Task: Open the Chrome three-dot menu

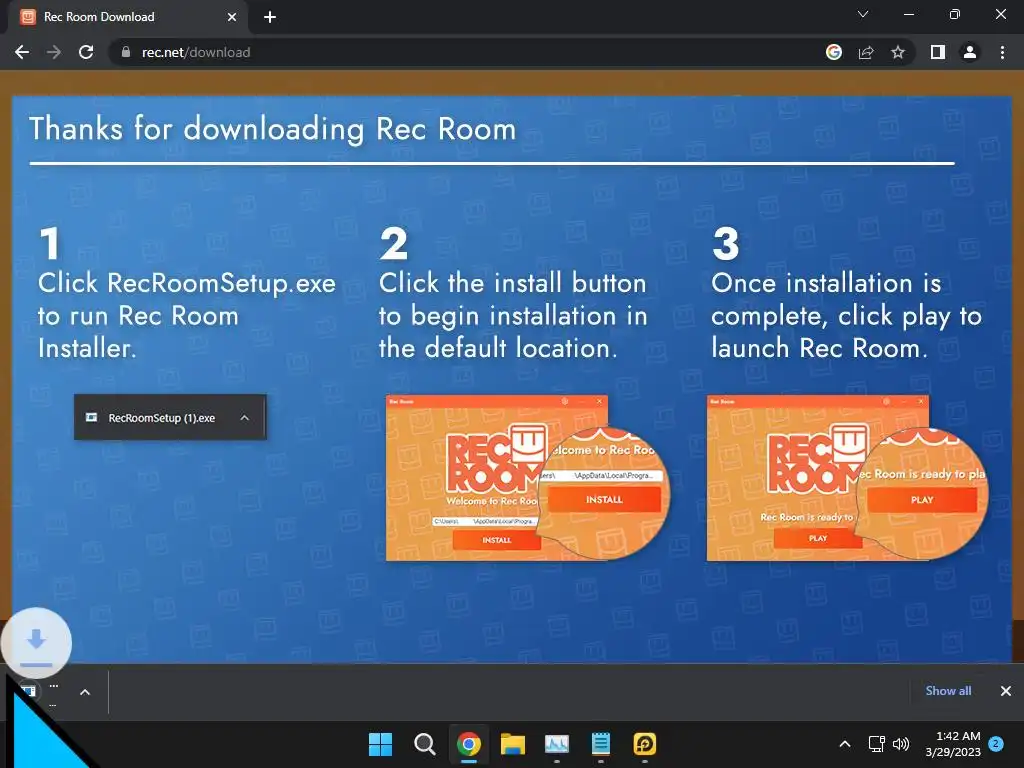Action: 1002,52
